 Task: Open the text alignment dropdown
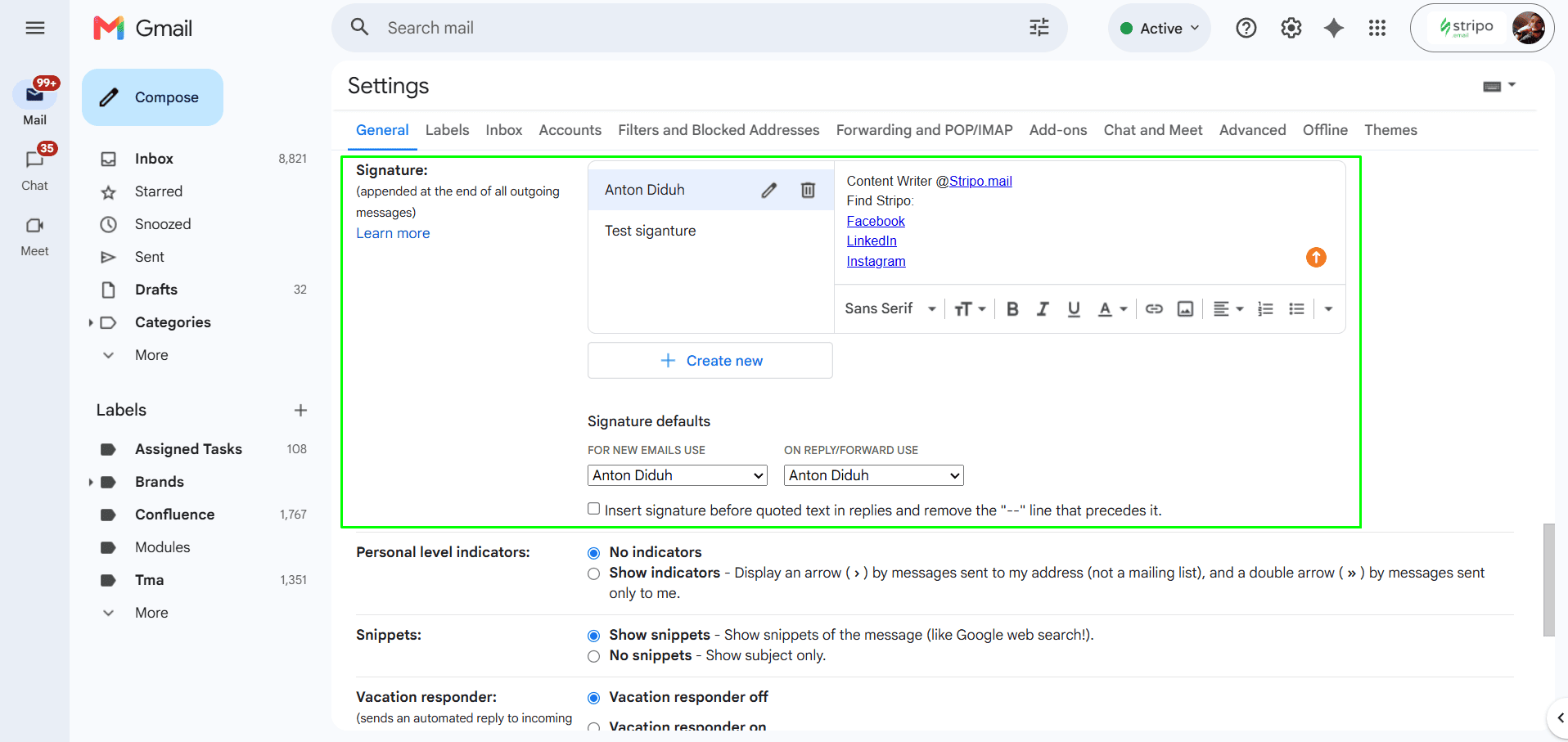(x=1228, y=309)
